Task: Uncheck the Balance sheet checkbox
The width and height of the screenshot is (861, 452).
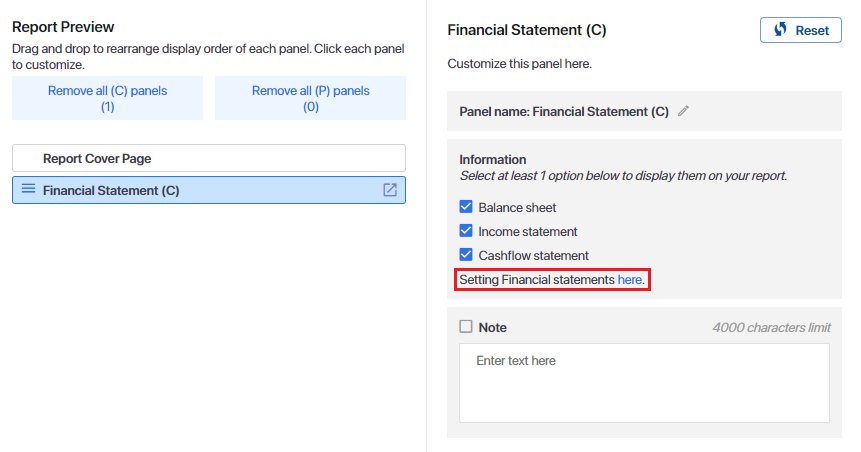Action: [x=466, y=208]
